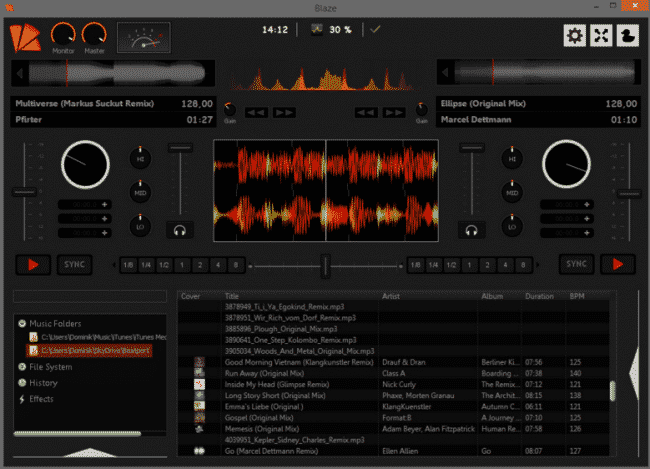Click the fullscreen expand arrows icon
The image size is (650, 469).
(602, 36)
